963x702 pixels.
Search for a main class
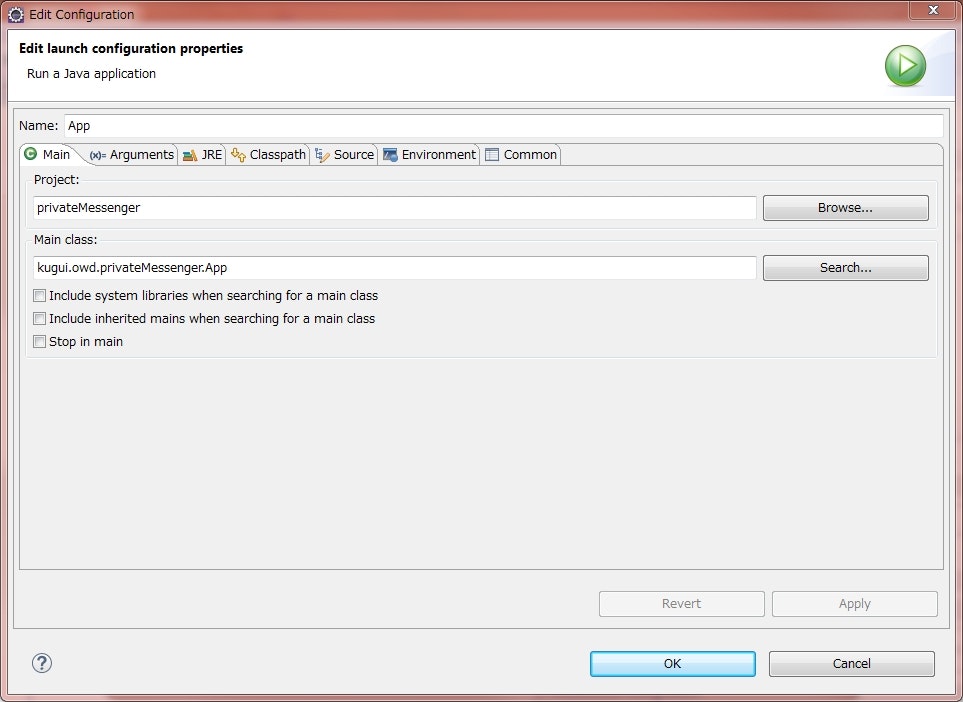[846, 268]
